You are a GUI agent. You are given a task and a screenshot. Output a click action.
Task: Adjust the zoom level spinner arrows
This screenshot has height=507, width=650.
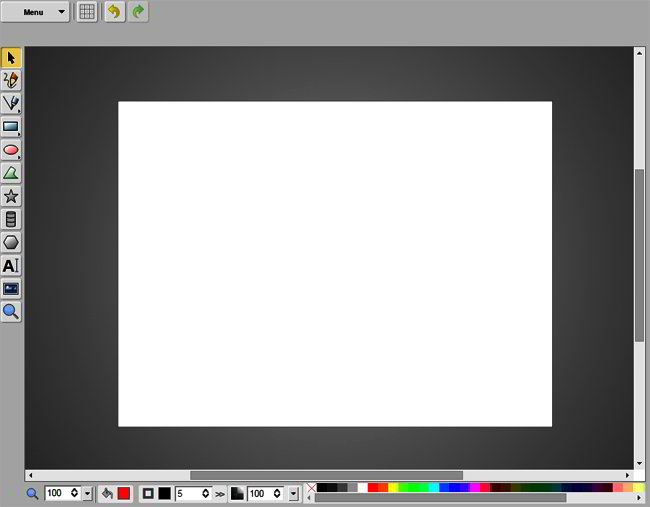click(74, 493)
